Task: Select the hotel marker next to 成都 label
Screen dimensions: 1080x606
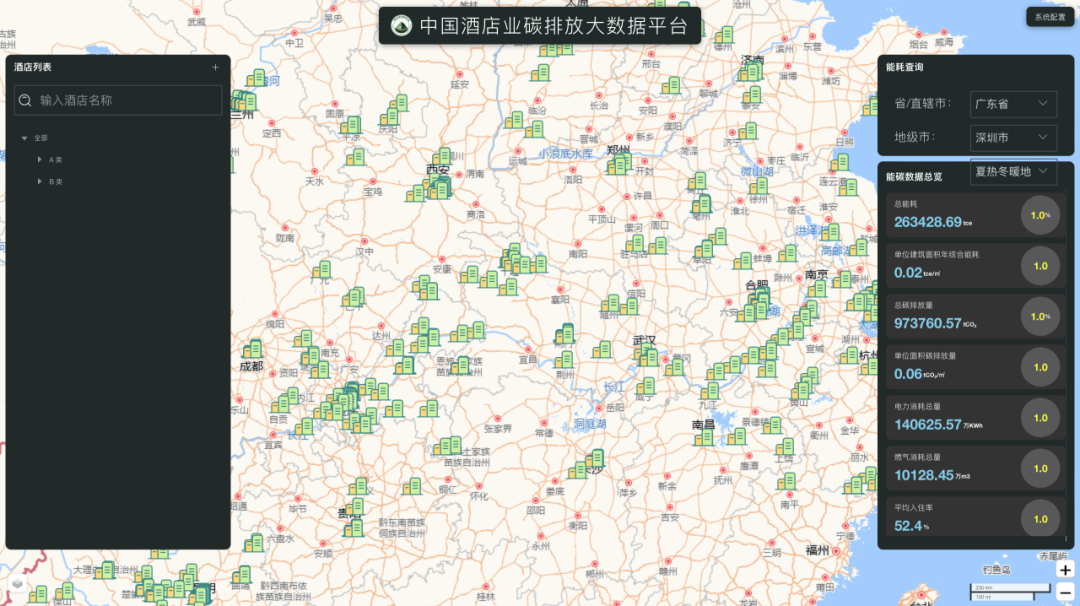Action: pos(253,350)
